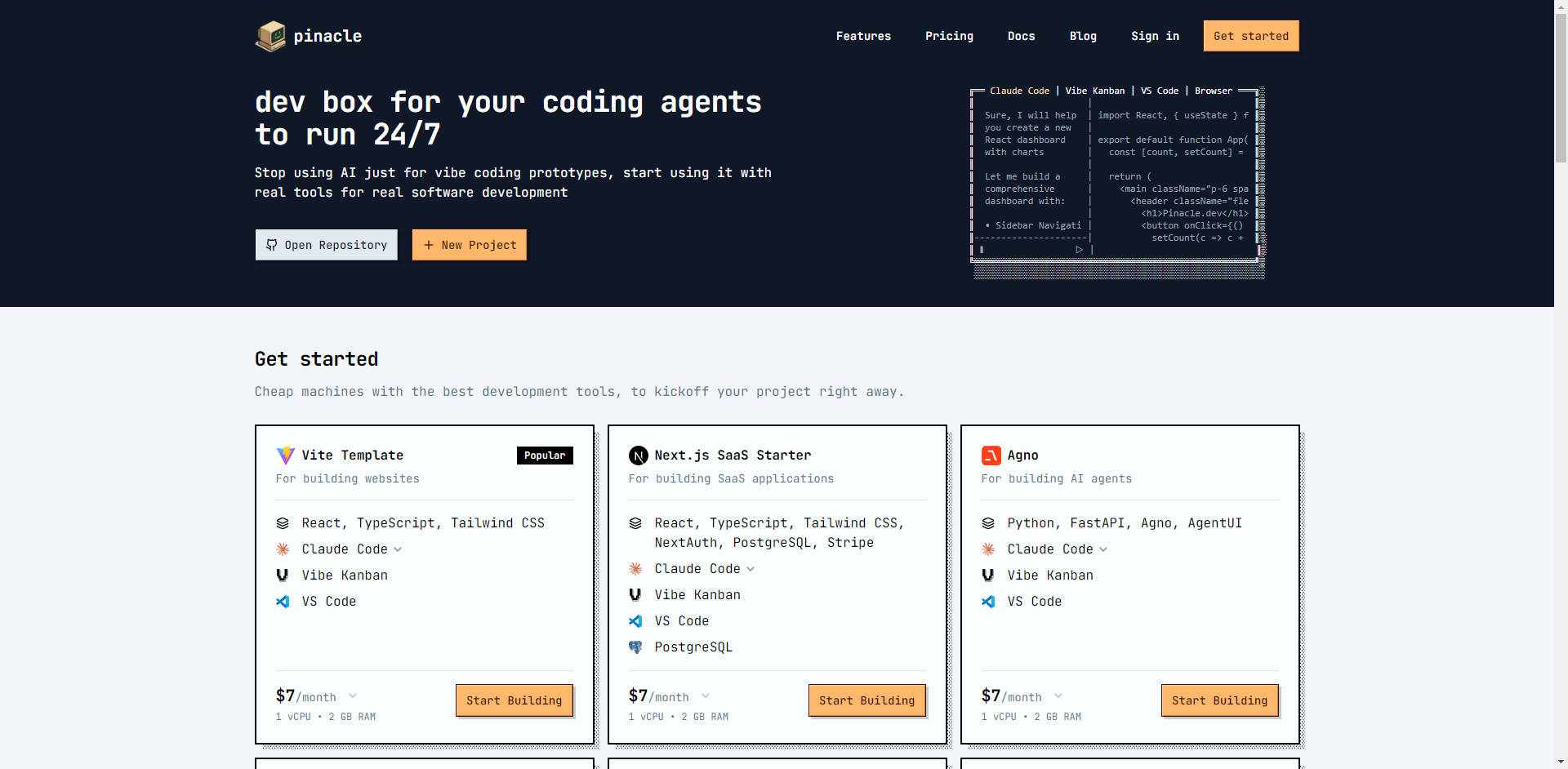Click the New Project button
Screen dimensions: 1568x769
coord(469,245)
